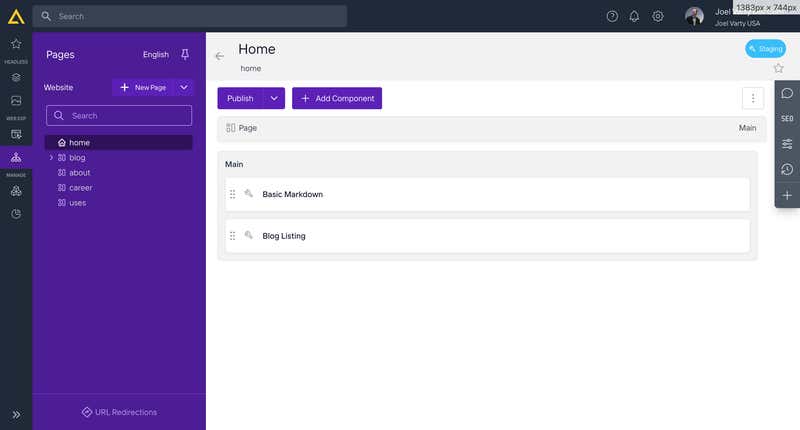
Task: Expand the left navigation with double chevron
Action: point(16,415)
